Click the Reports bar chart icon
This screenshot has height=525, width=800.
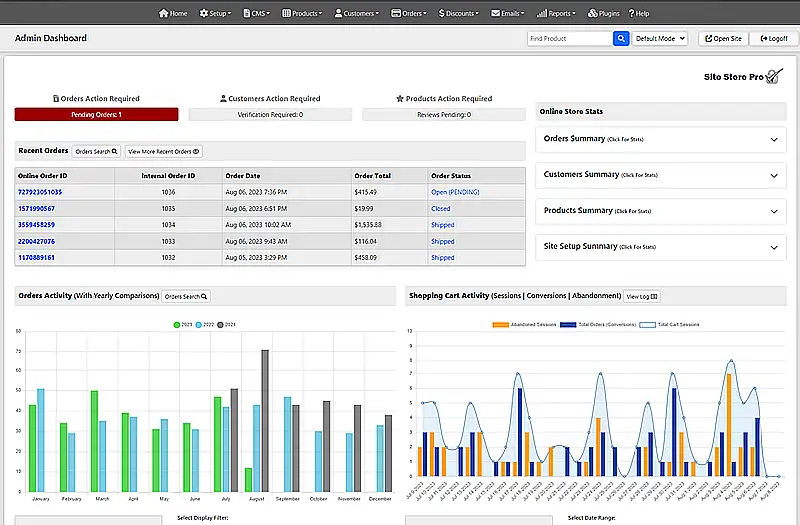click(542, 13)
